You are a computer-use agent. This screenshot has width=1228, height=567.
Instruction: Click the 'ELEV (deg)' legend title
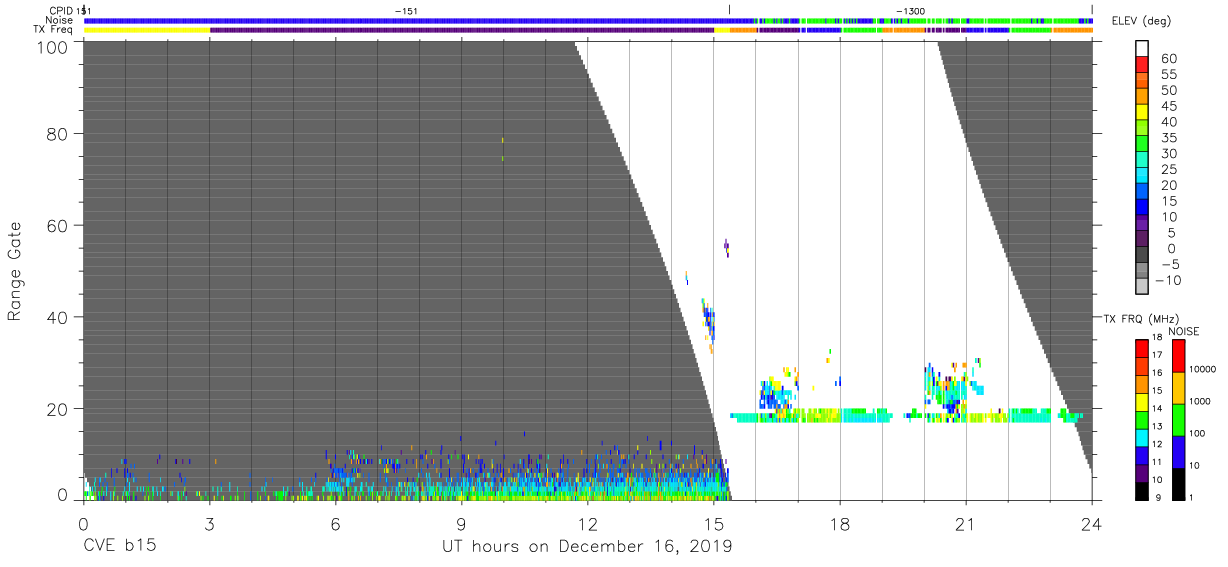(1141, 22)
